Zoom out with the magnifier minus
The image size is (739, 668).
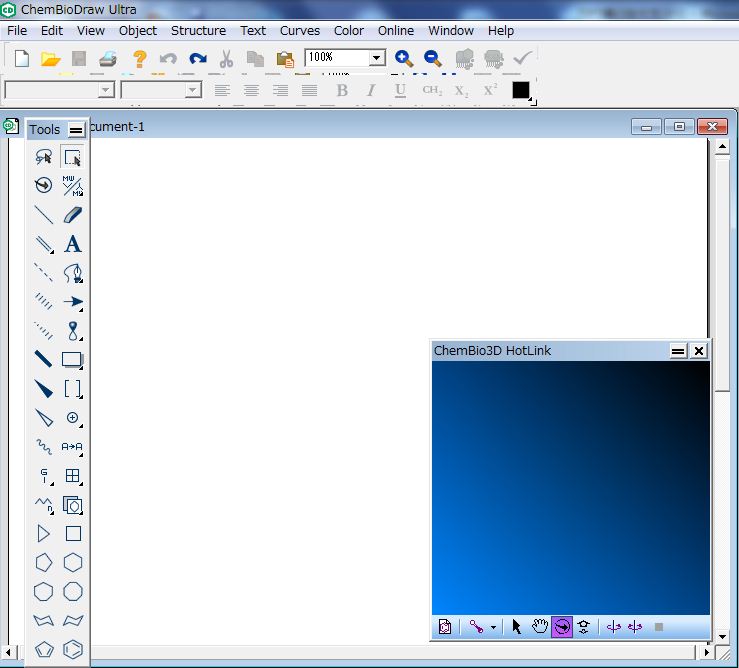click(433, 58)
